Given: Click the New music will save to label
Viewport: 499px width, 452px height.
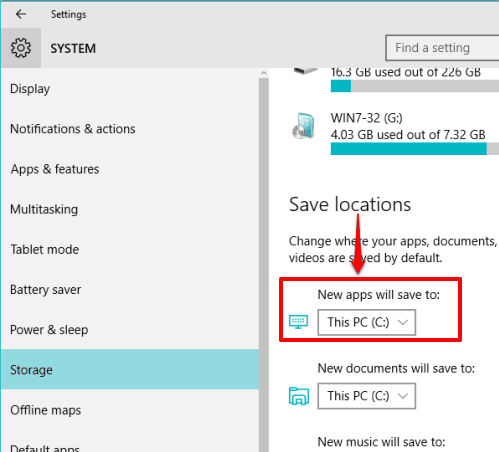Looking at the screenshot, I should tap(381, 442).
